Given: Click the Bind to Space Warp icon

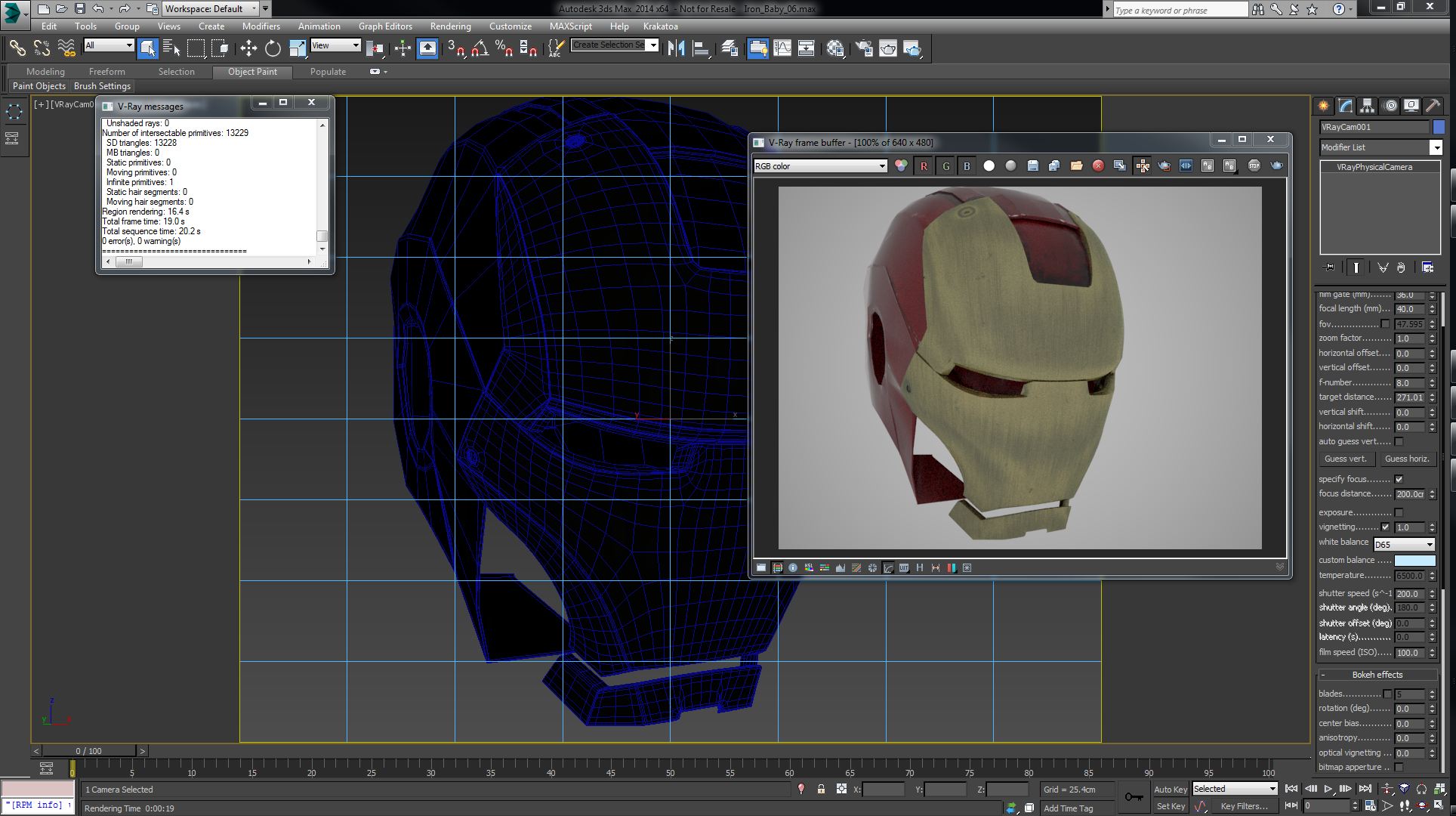Looking at the screenshot, I should 66,48.
